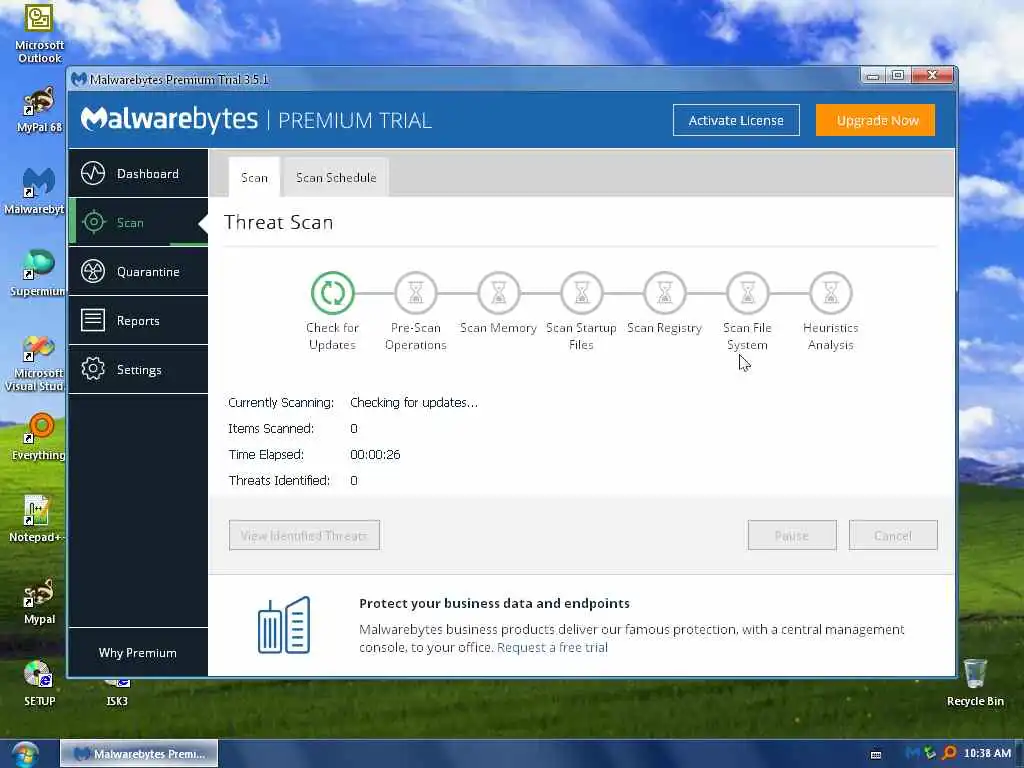Viewport: 1024px width, 768px height.
Task: Open the Dashboard section in Malwarebytes sidebar
Action: (x=138, y=174)
